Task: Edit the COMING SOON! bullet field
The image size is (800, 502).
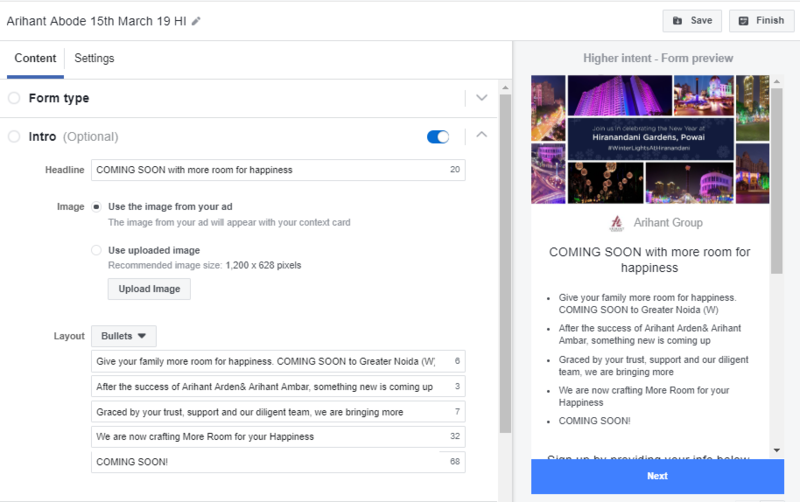Action: click(278, 462)
